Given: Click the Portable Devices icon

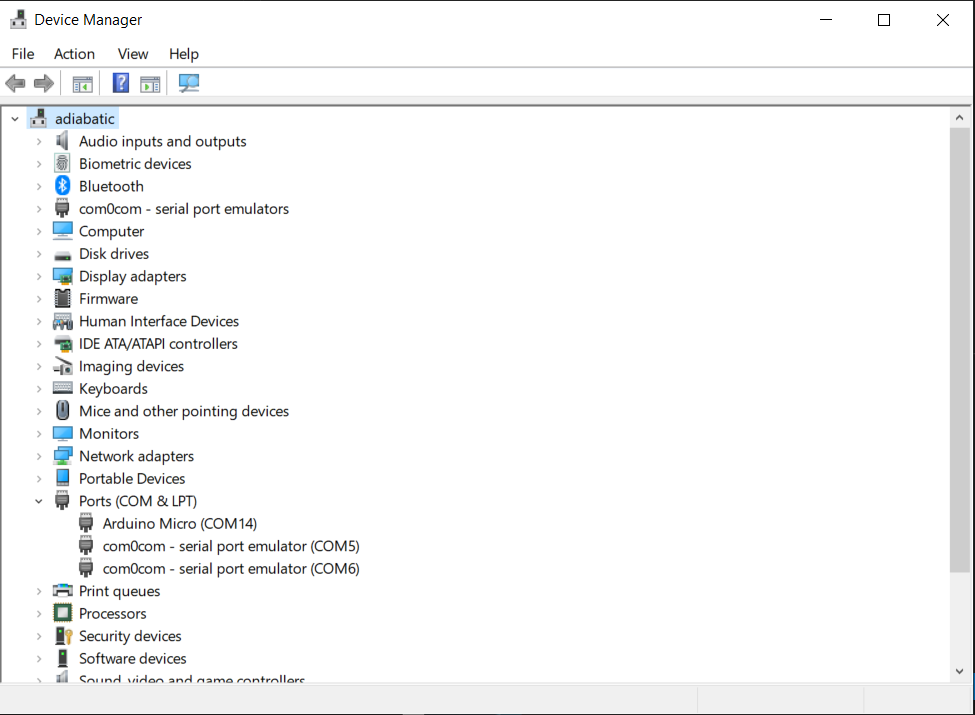Looking at the screenshot, I should pos(62,477).
